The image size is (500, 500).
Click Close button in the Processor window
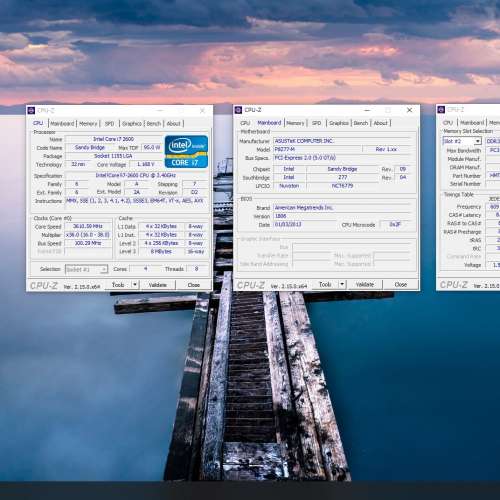point(193,285)
